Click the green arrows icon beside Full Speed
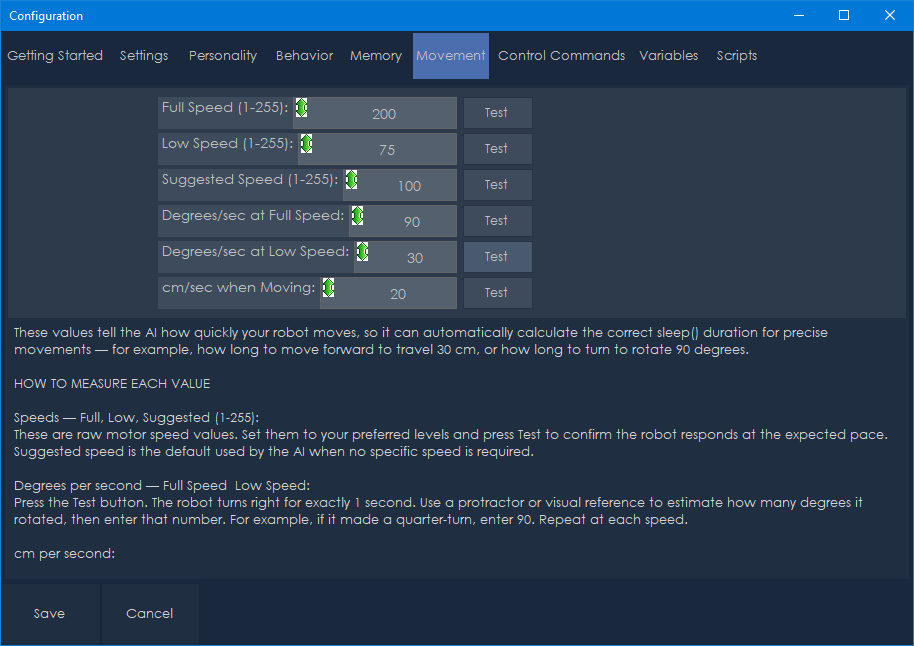 [301, 108]
